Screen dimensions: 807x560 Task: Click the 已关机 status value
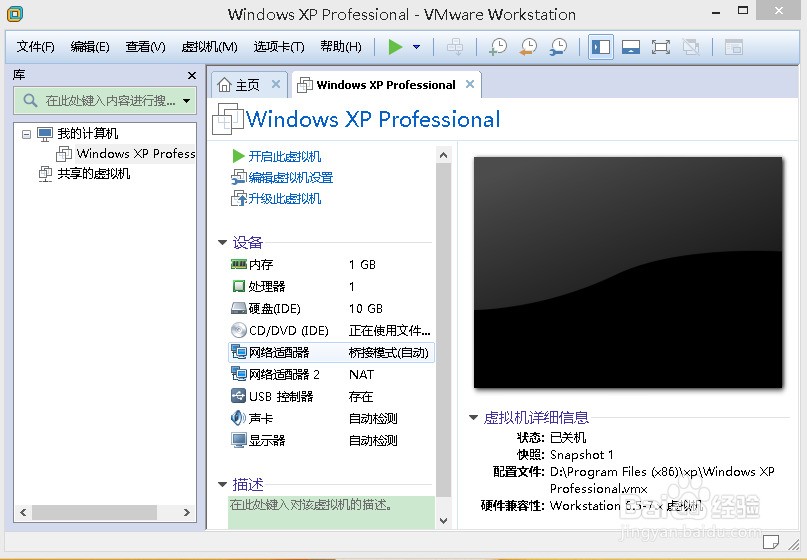tap(568, 438)
